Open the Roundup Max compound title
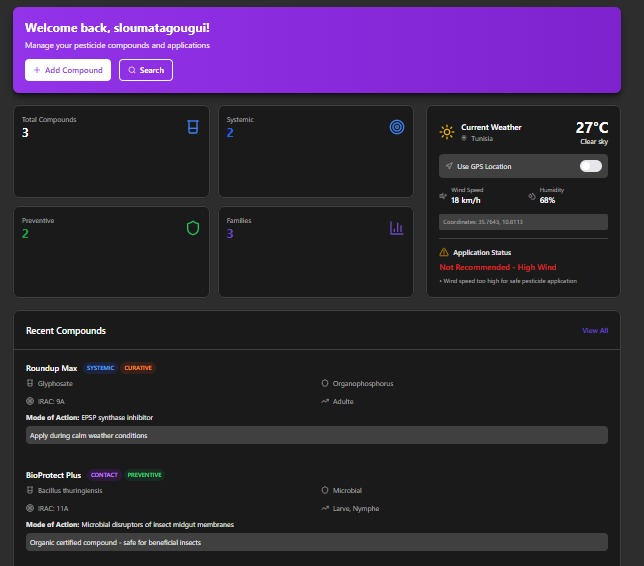This screenshot has height=566, width=644. coord(51,368)
